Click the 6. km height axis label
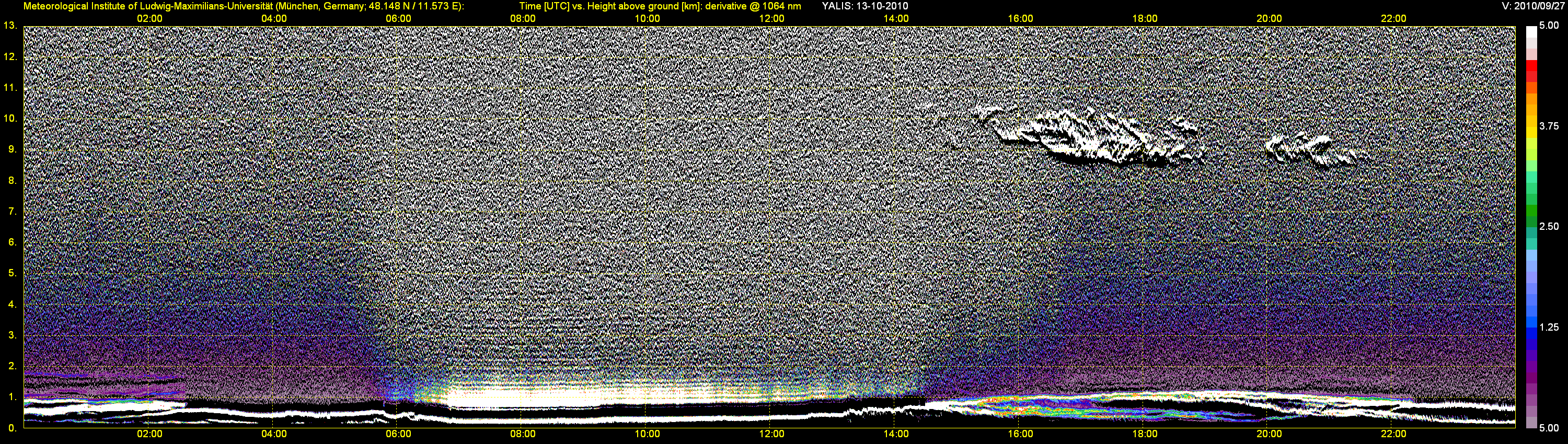The height and width of the screenshot is (444, 1568). (13, 242)
